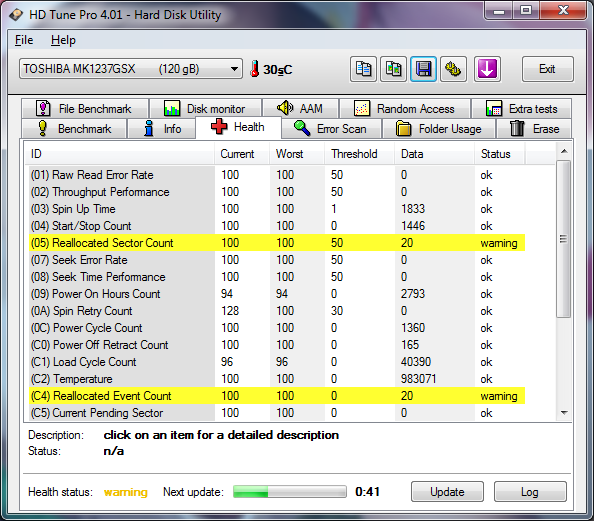Open the TOSHIBA MK1237GSX drive dropdown
This screenshot has height=521, width=594.
pos(131,69)
